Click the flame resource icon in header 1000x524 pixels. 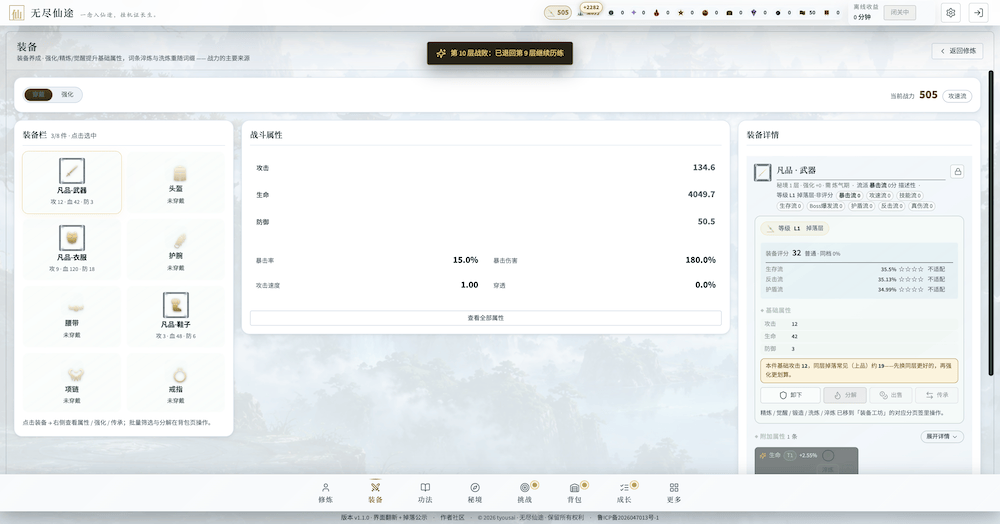click(x=656, y=13)
